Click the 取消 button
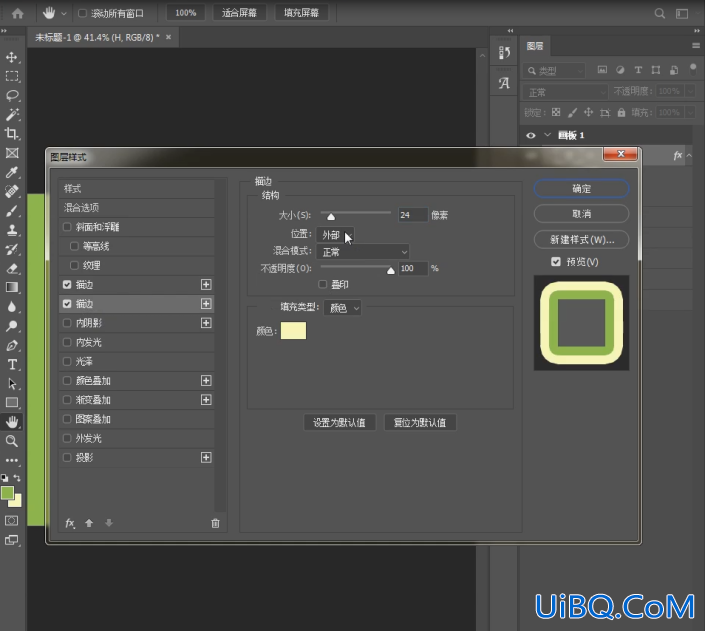This screenshot has height=631, width=705. pos(581,214)
